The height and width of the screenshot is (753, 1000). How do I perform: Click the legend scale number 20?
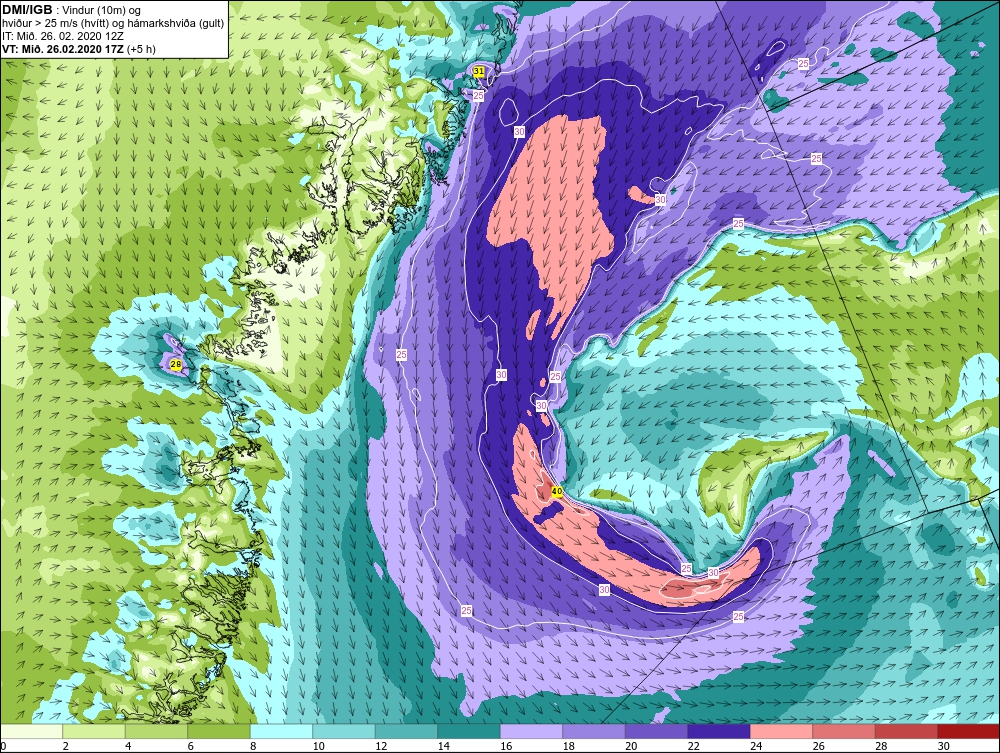click(631, 746)
